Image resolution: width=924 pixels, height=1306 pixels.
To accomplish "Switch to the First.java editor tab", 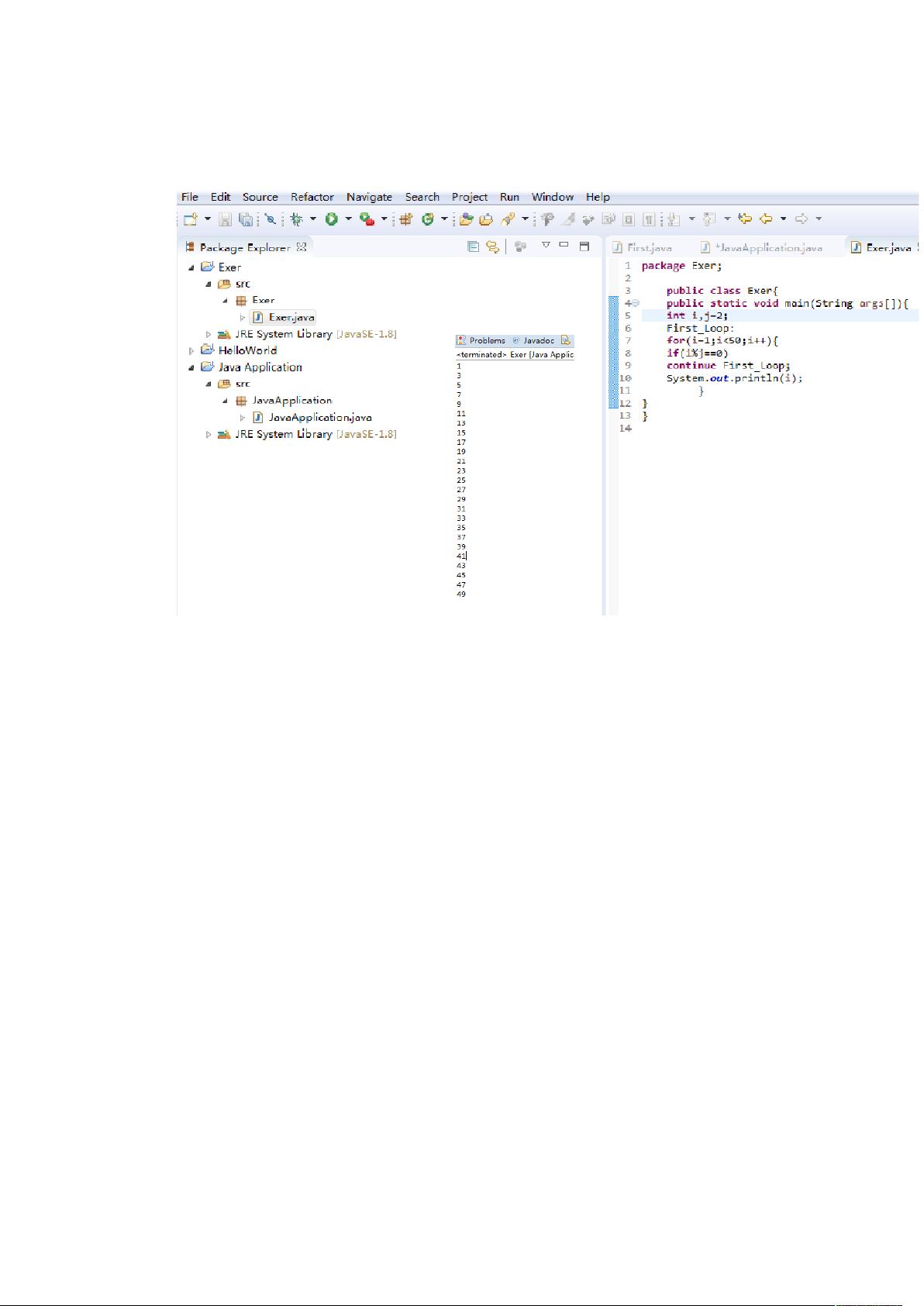I will (643, 247).
